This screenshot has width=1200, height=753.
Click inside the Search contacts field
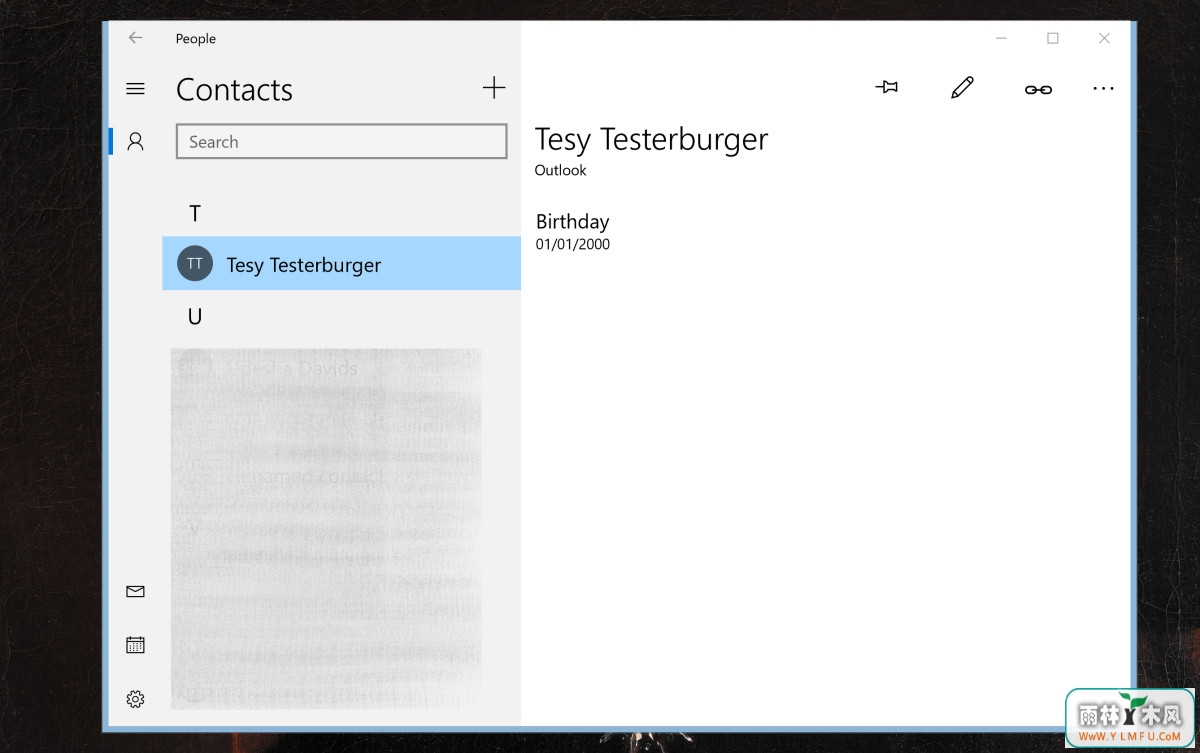tap(342, 142)
